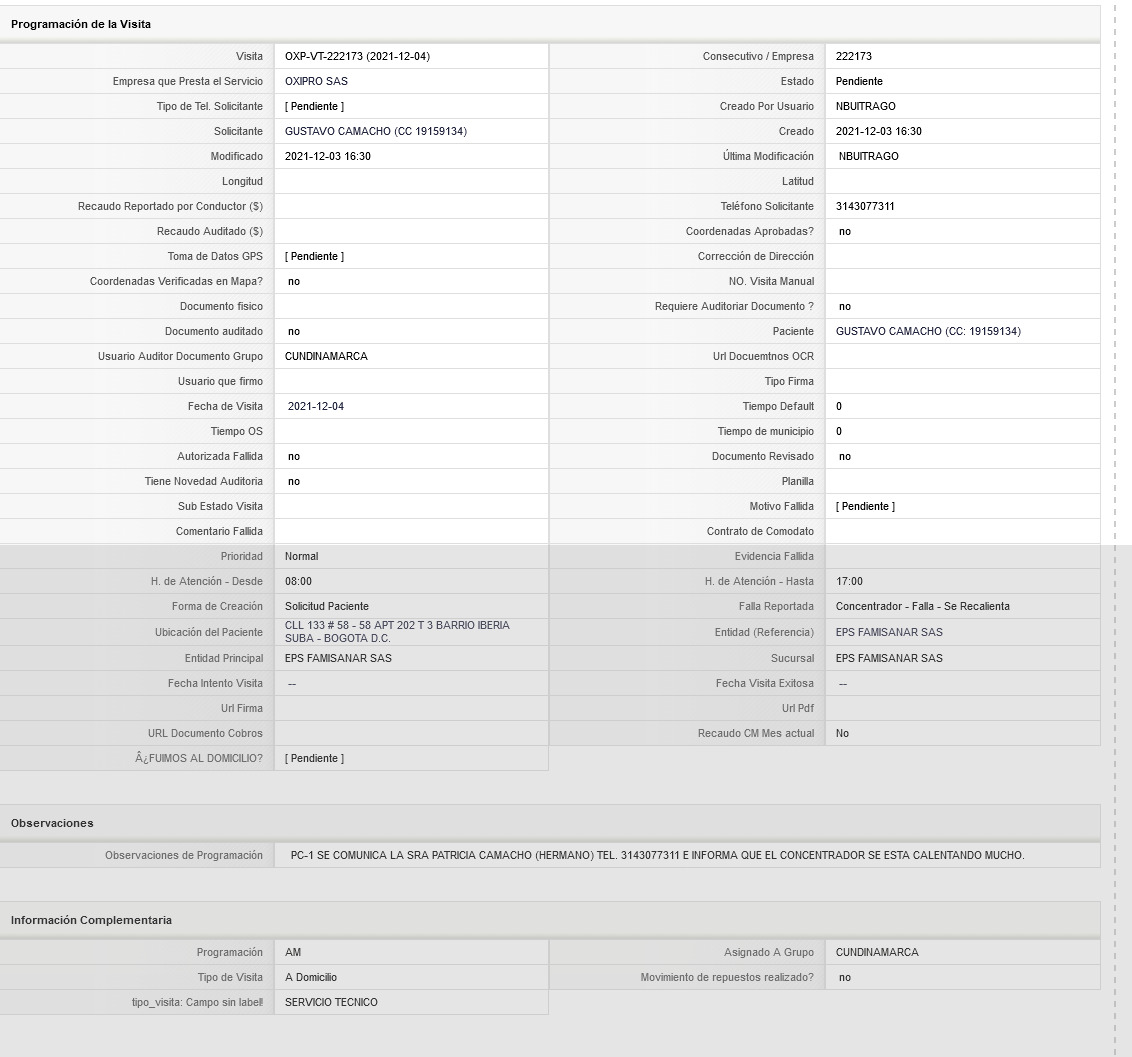Click Motivo Fallida [ Pendiente ] value

click(x=865, y=507)
